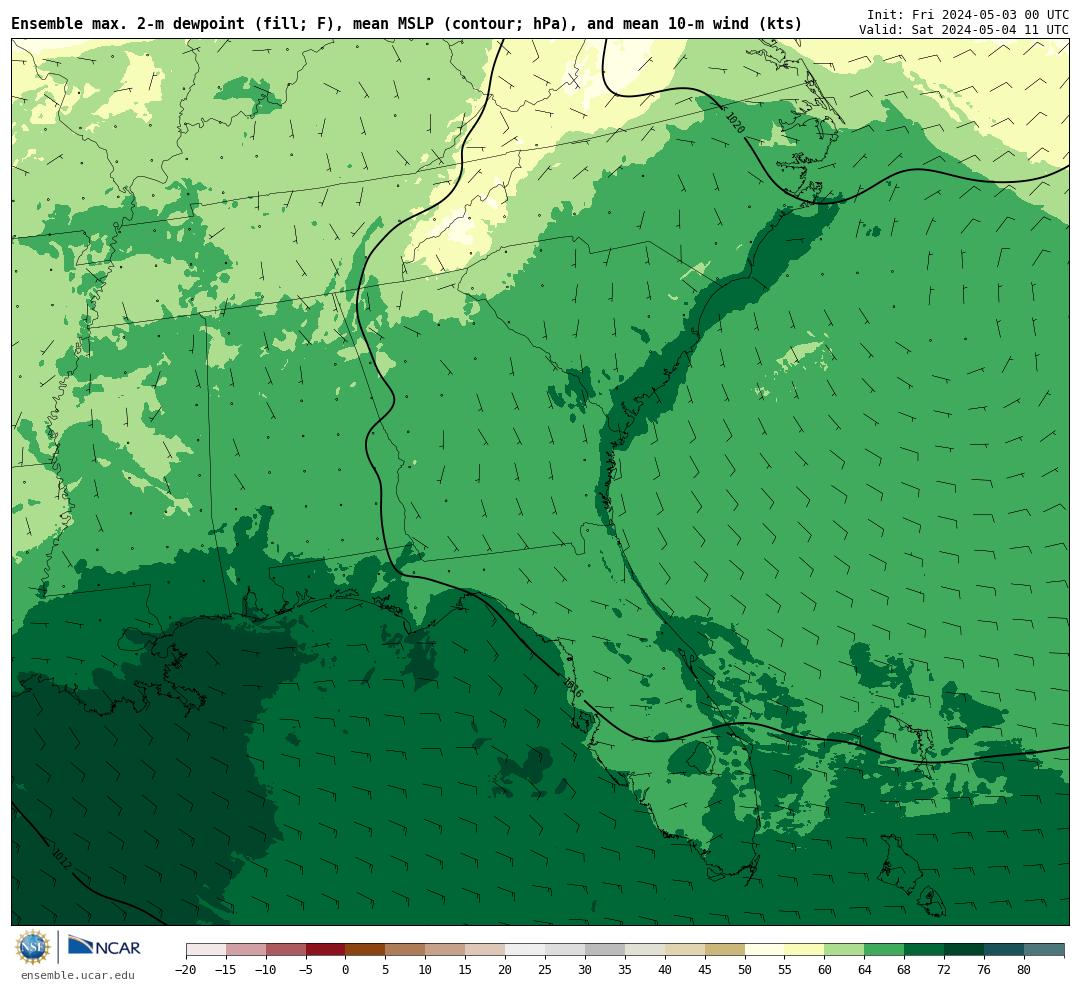The image size is (1080, 988).
Task: Pick the gray 30 to 35 colorbar segment
Action: pyautogui.click(x=605, y=950)
